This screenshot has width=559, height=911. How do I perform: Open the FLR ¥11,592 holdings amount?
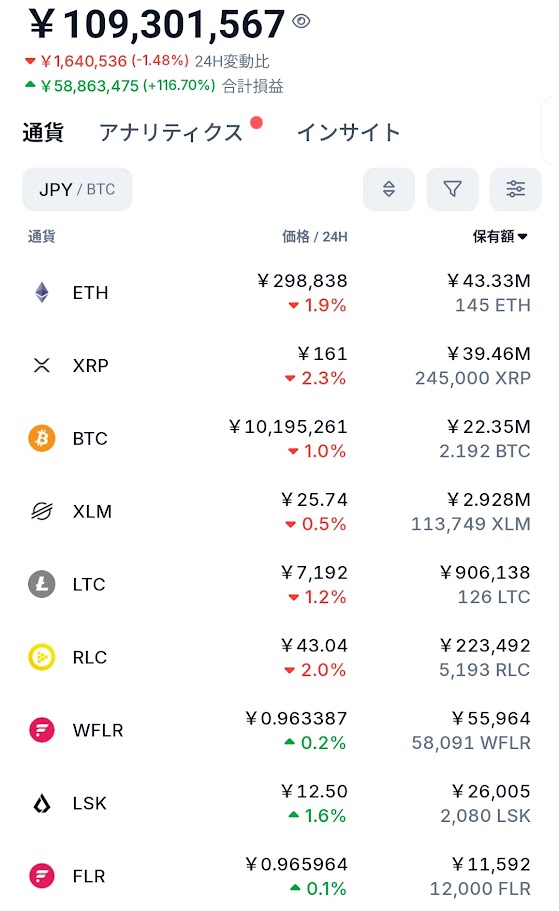491,864
